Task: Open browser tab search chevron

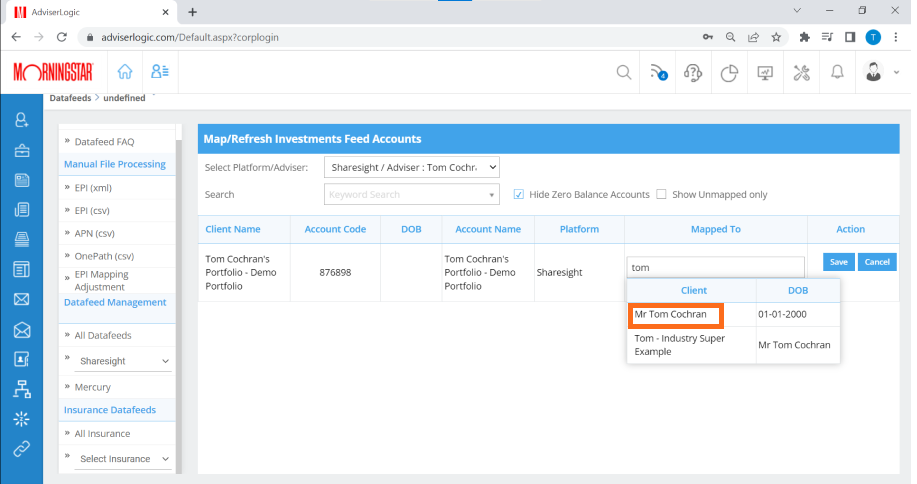Action: click(797, 11)
